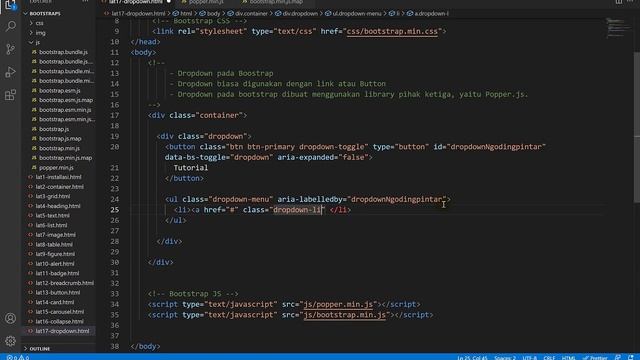Open lat2-container.html in explorer
This screenshot has width=640, height=360.
pos(60,187)
